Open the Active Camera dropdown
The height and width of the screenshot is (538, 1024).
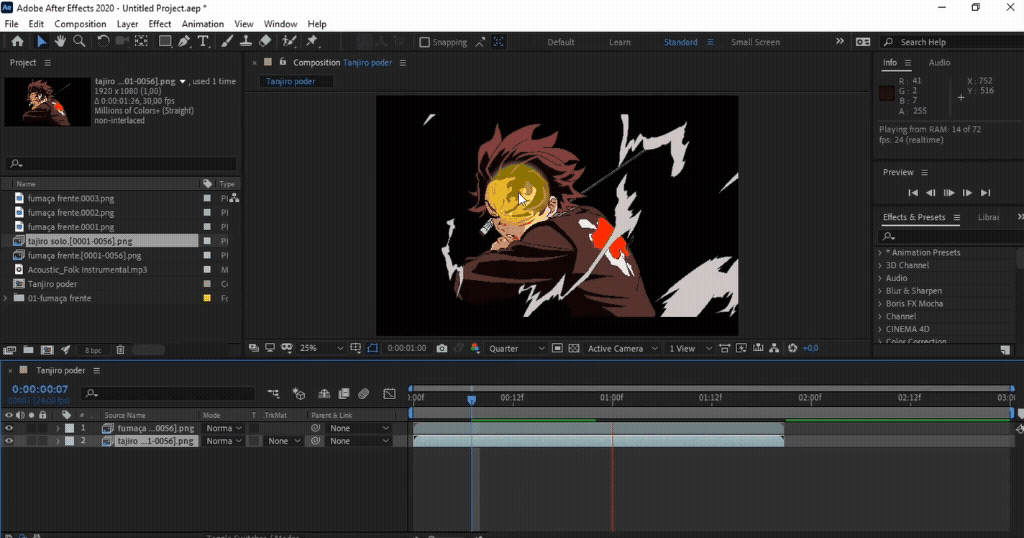[622, 349]
